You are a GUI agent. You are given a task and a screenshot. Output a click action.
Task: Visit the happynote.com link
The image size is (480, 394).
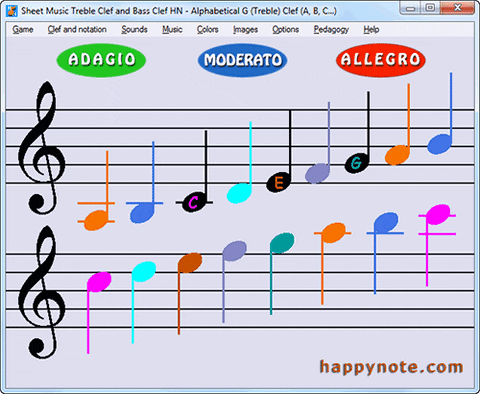pyautogui.click(x=391, y=367)
